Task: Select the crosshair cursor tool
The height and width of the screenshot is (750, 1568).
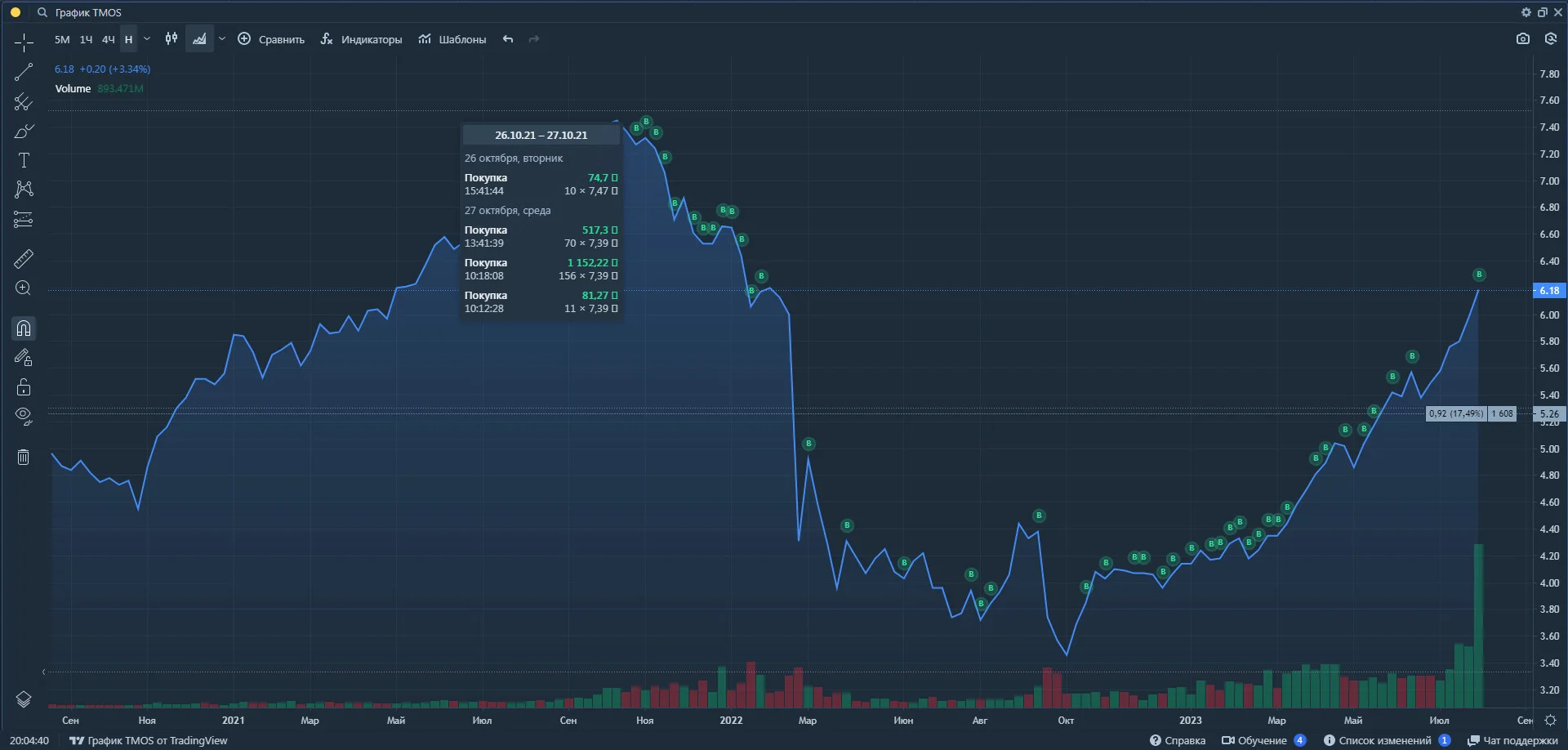Action: coord(24,42)
